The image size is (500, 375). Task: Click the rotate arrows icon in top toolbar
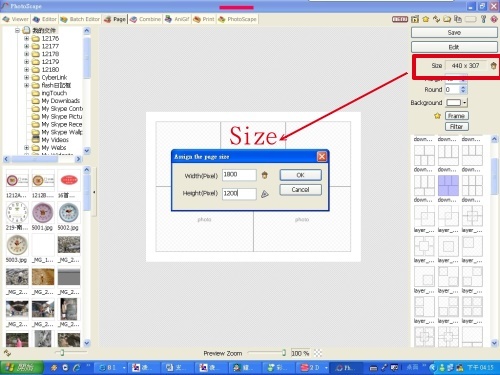(x=436, y=19)
